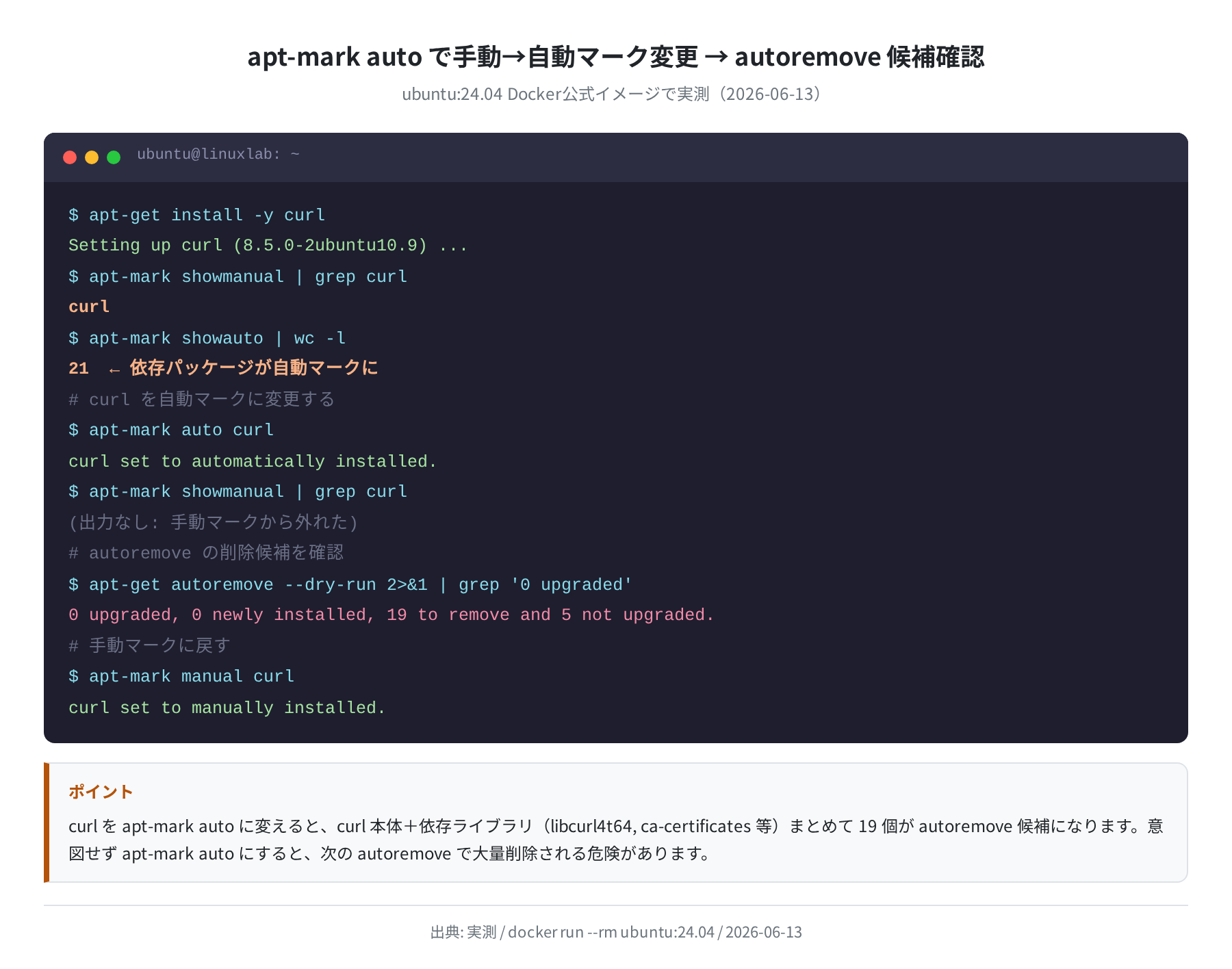This screenshot has height=969, width=1232.
Task: Click output curl set to automatically installed
Action: [253, 461]
